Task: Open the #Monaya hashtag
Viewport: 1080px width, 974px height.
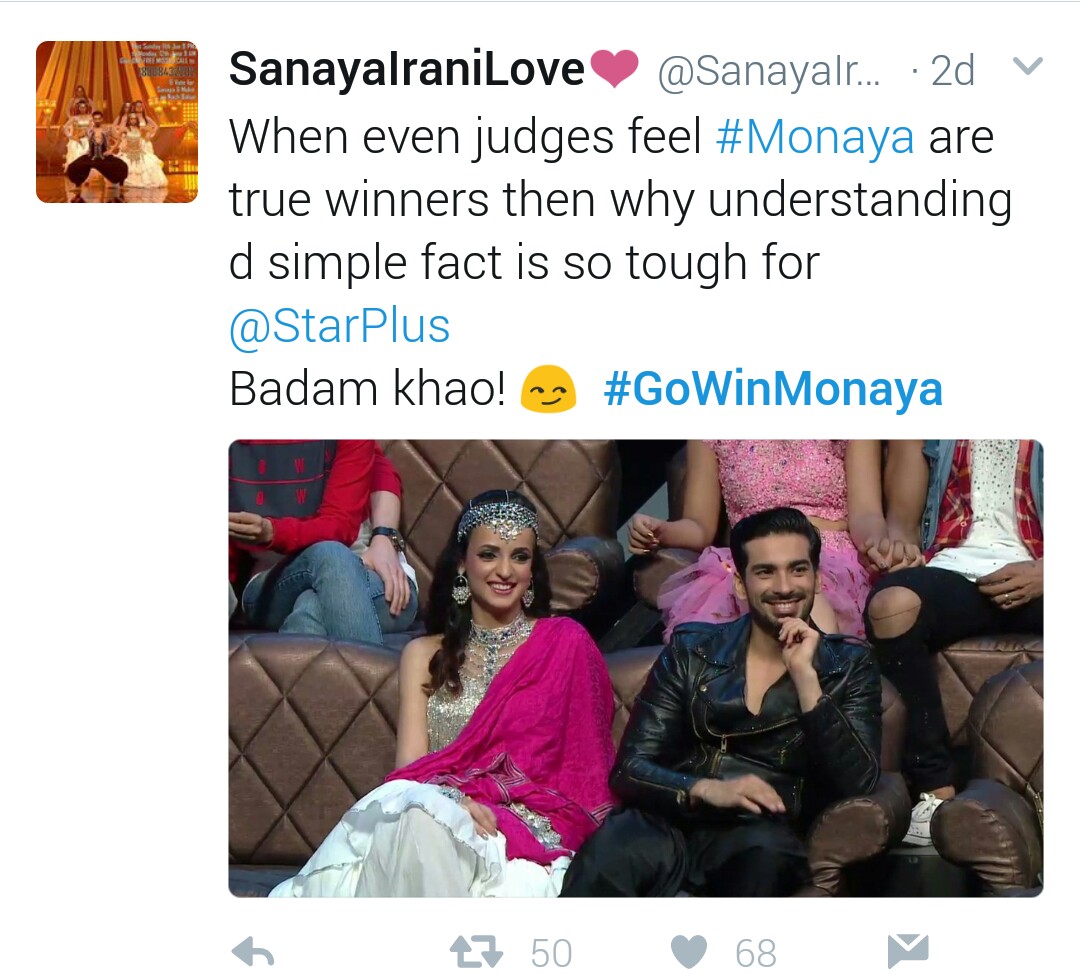Action: point(816,136)
